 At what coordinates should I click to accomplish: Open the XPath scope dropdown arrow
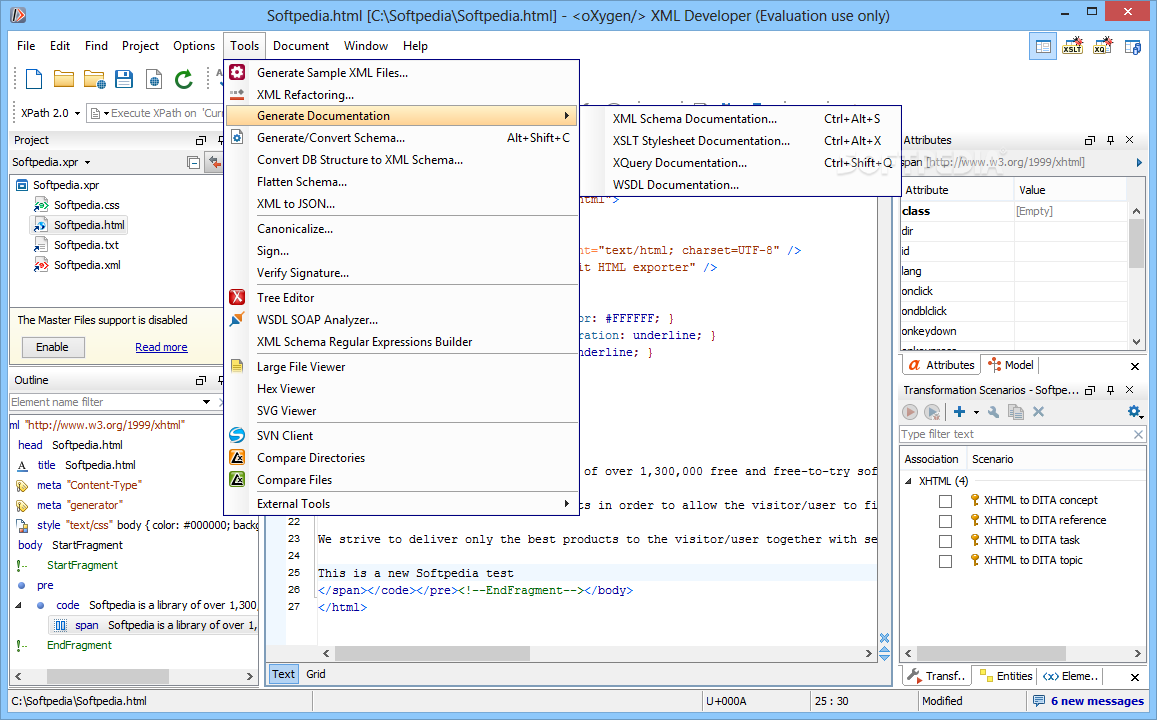[106, 114]
